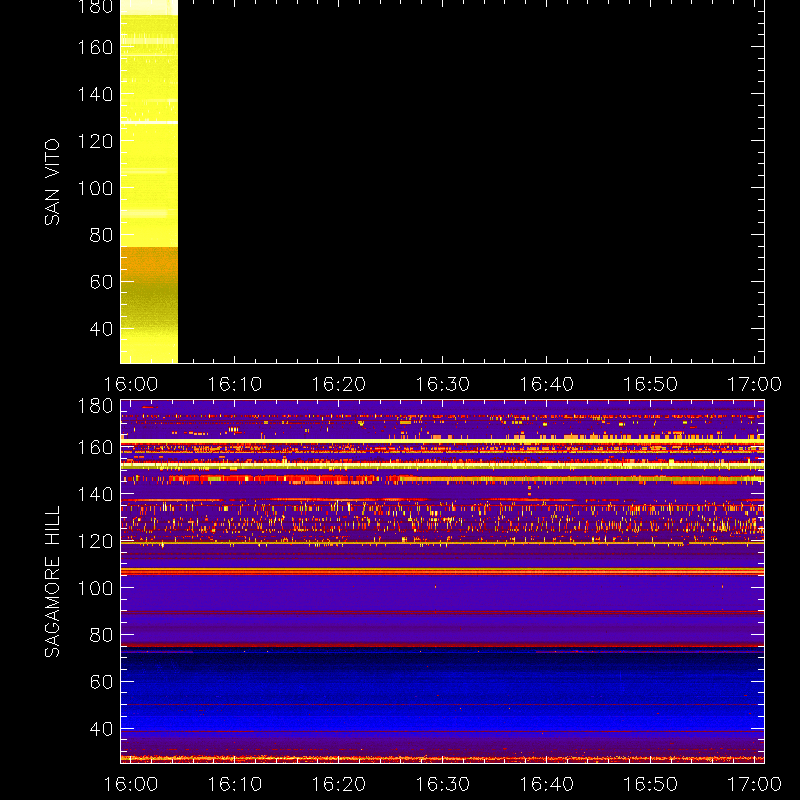Image resolution: width=800 pixels, height=800 pixels.
Task: Select the 160 tick label on SAN VITO plot
Action: coord(95,47)
